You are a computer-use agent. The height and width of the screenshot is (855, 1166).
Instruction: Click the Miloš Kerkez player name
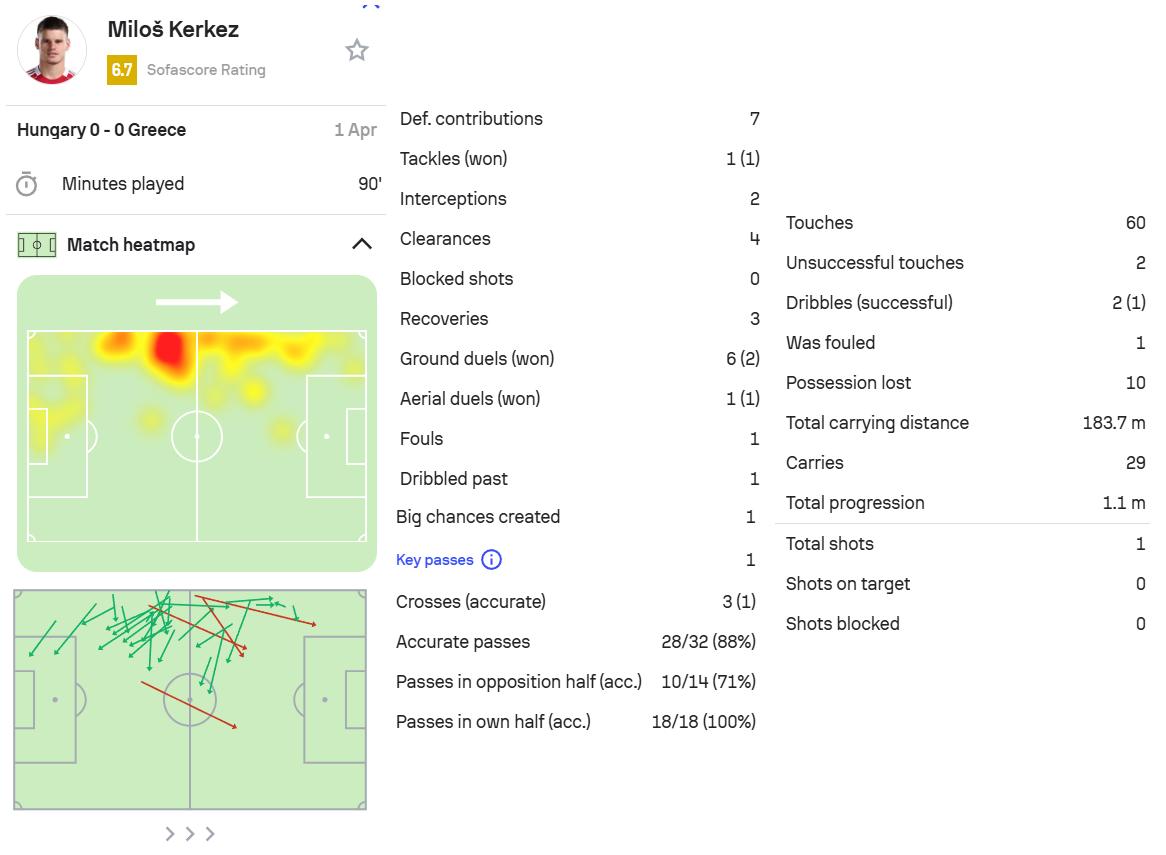pos(173,30)
